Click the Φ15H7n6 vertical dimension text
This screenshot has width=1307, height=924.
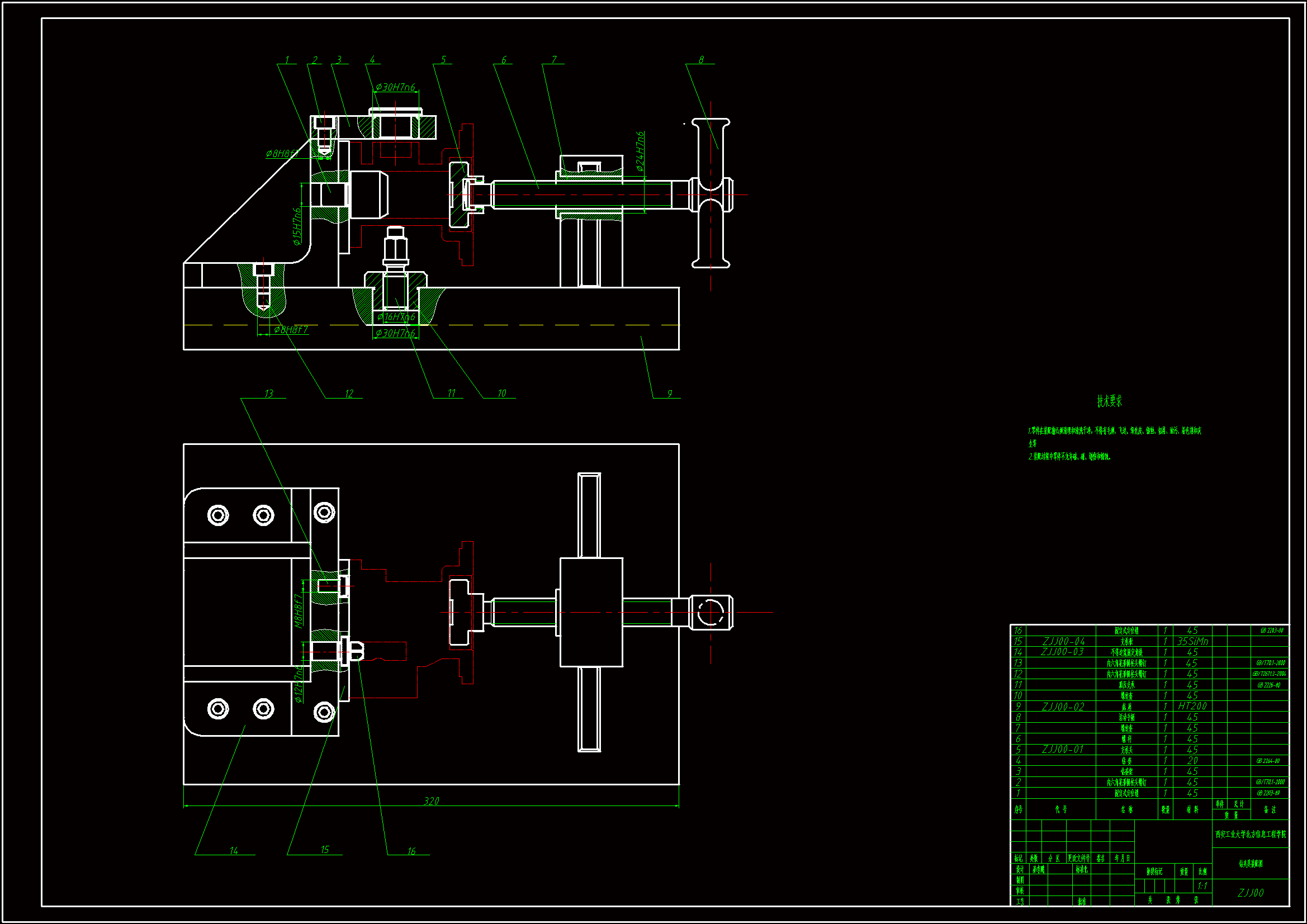[296, 226]
